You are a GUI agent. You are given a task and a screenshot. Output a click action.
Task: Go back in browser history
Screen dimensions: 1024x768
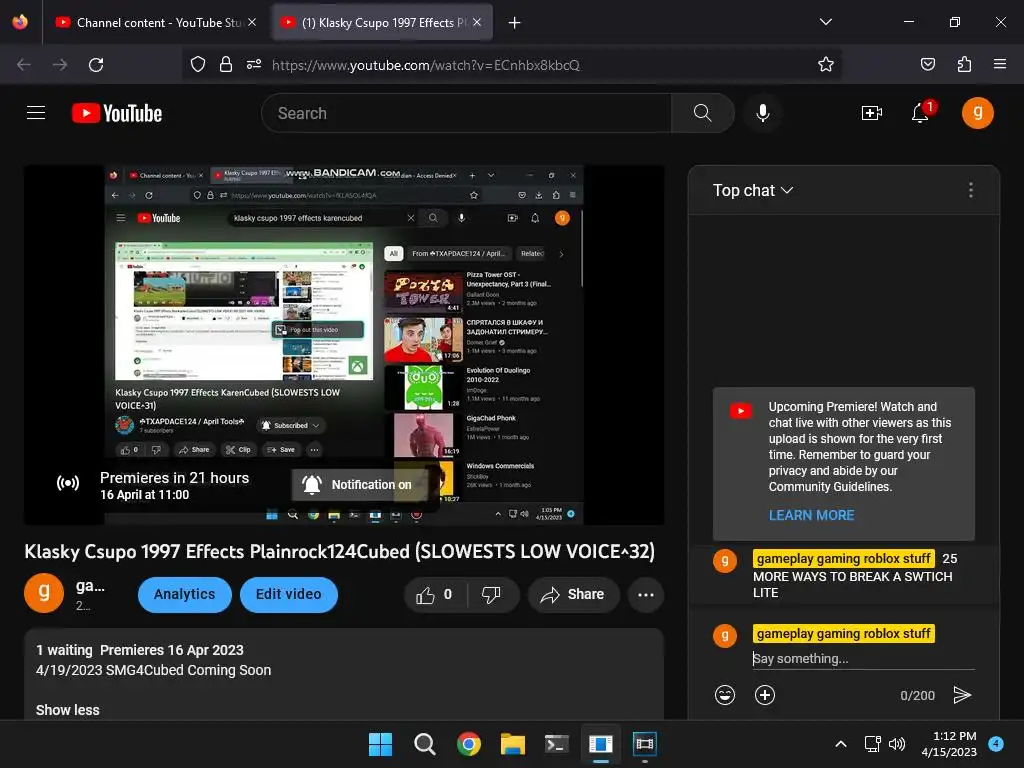coord(24,65)
